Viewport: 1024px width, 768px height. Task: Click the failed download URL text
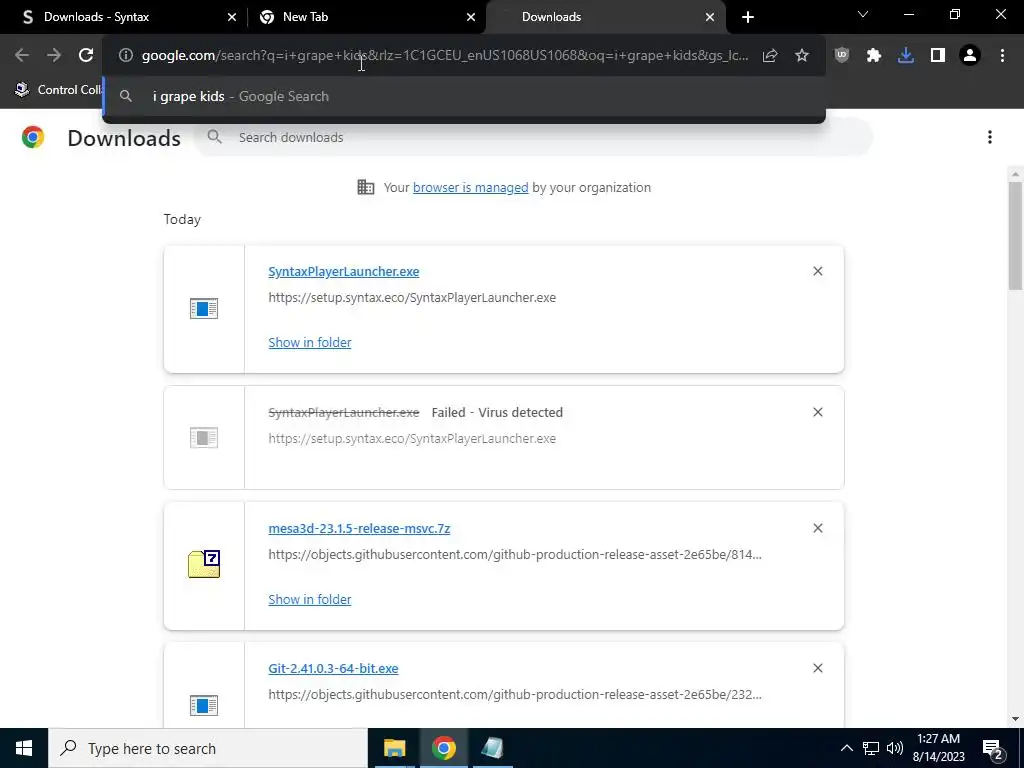pyautogui.click(x=412, y=439)
